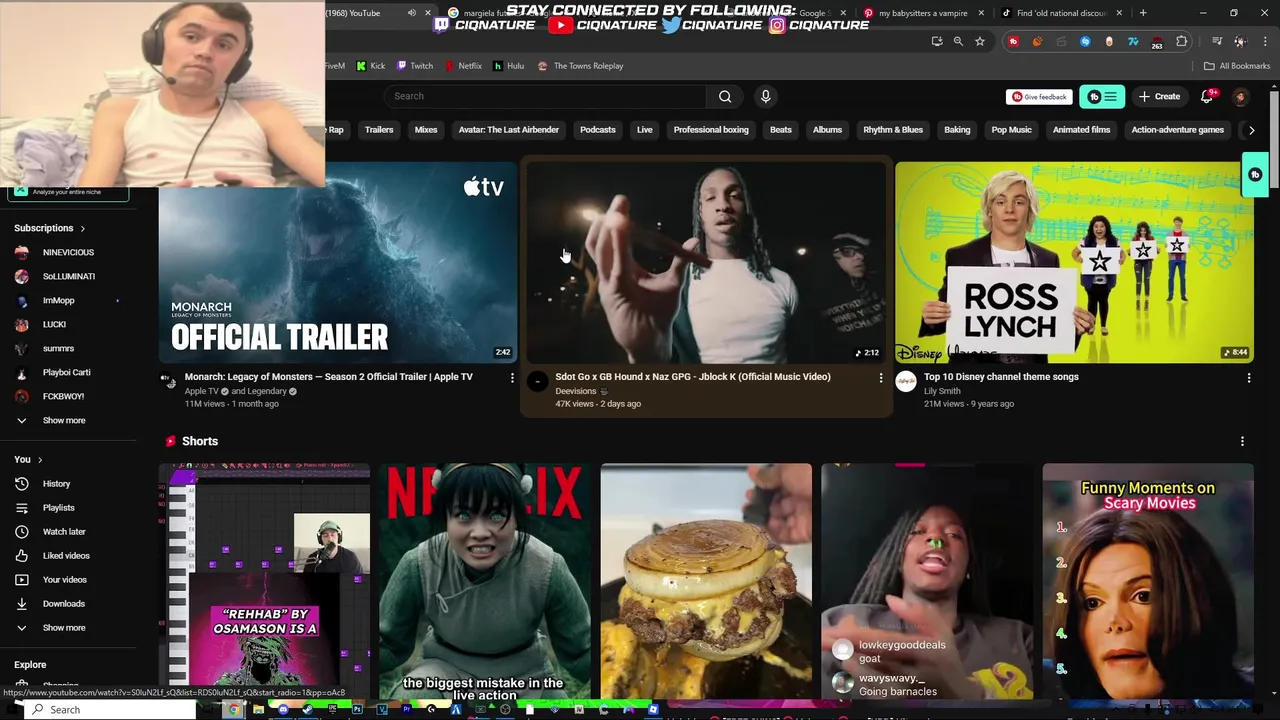Open Chrome from the Windows taskbar
Image resolution: width=1280 pixels, height=720 pixels.
tap(233, 710)
